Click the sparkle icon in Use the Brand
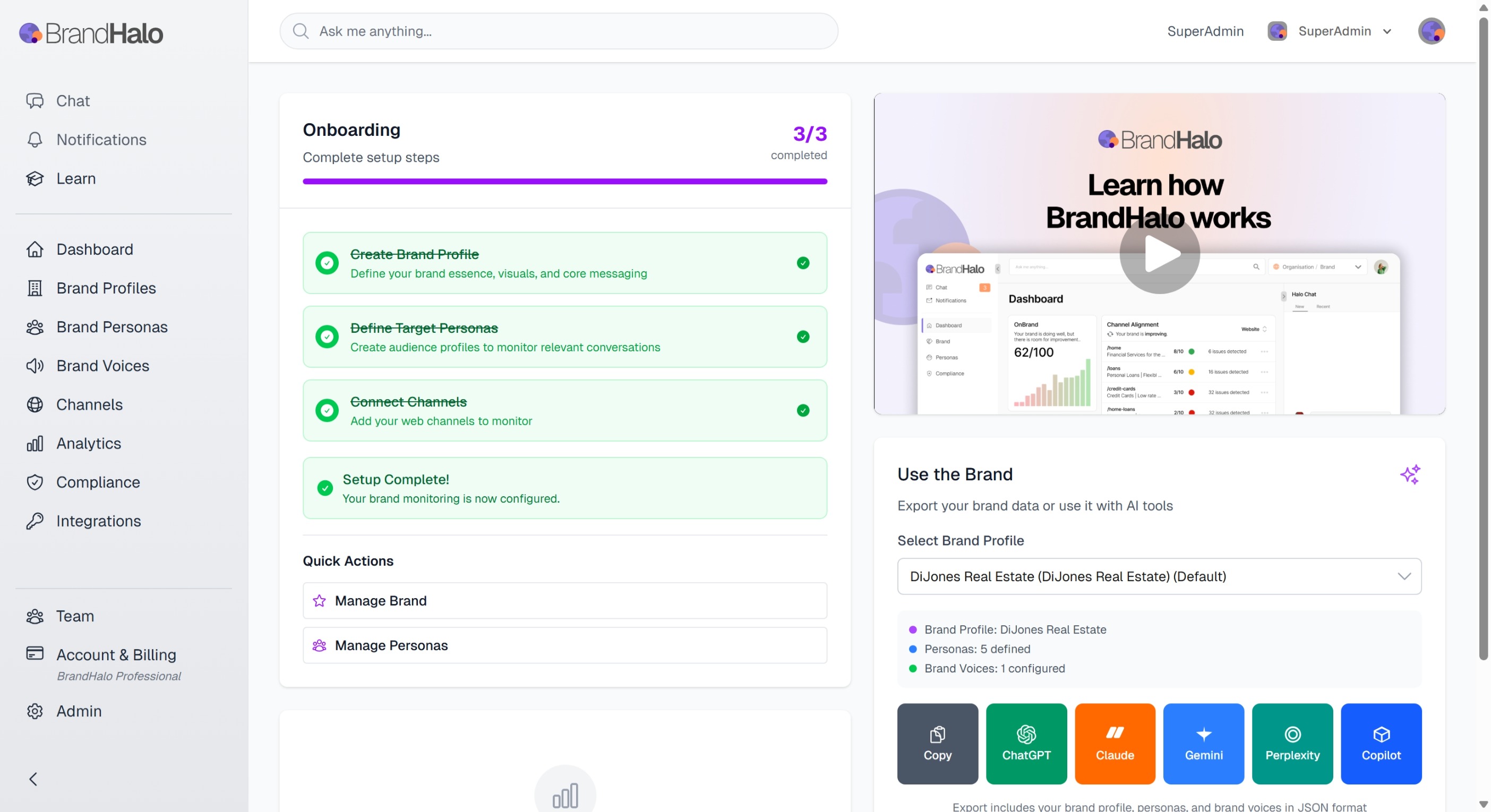The width and height of the screenshot is (1491, 812). point(1410,474)
